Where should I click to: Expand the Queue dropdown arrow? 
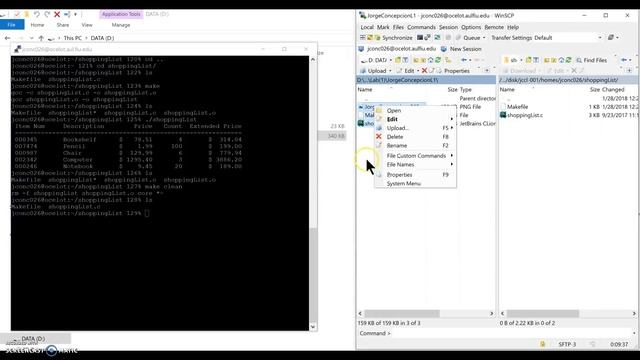coord(484,38)
